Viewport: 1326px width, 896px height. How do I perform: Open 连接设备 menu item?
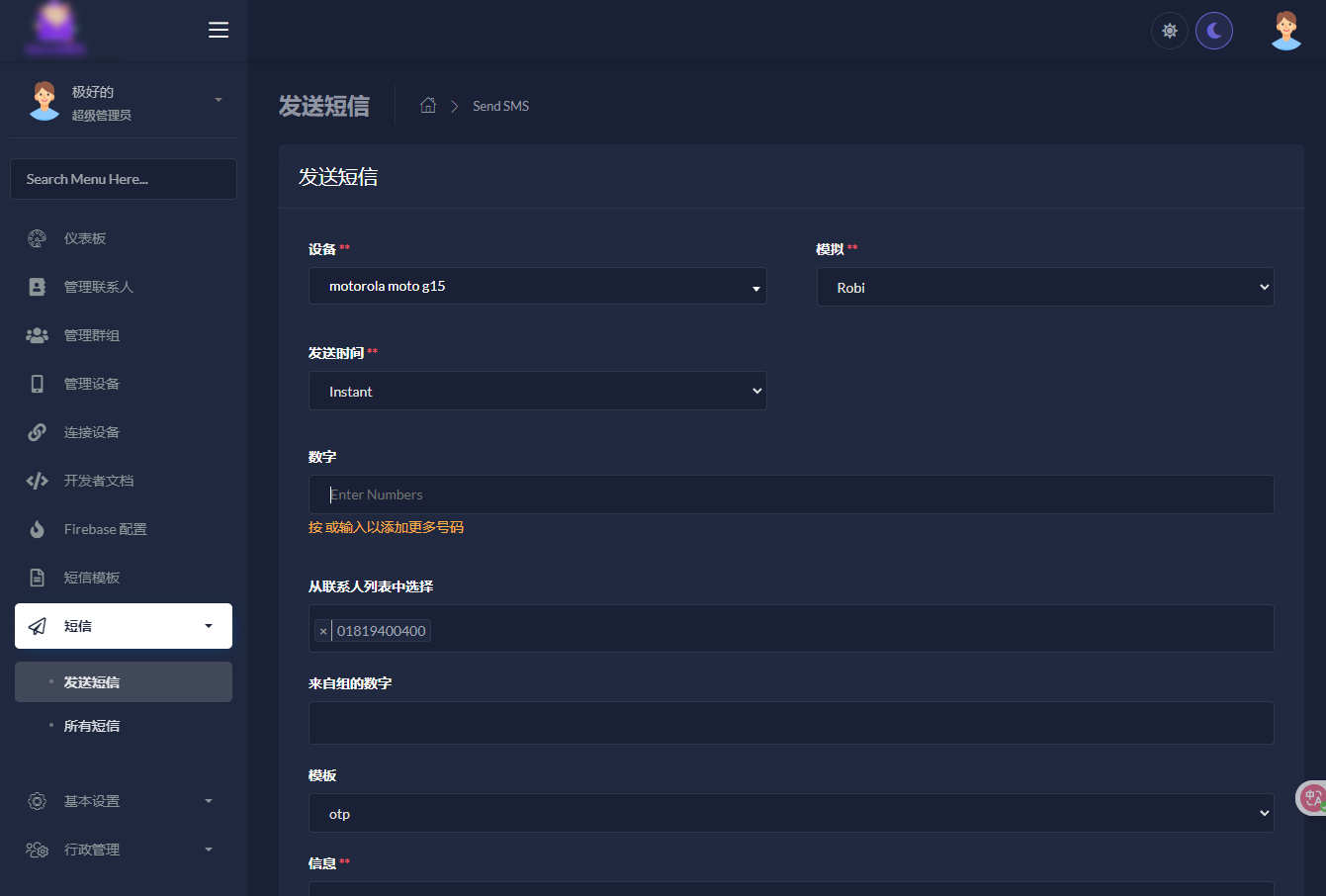click(x=124, y=432)
